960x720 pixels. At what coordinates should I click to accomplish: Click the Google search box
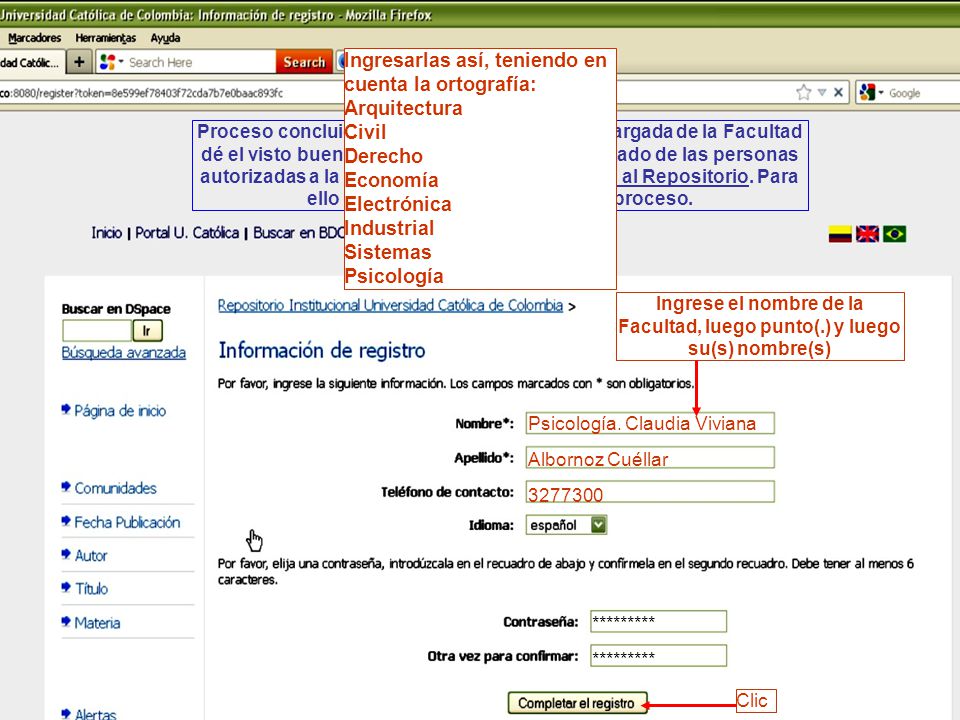point(923,93)
